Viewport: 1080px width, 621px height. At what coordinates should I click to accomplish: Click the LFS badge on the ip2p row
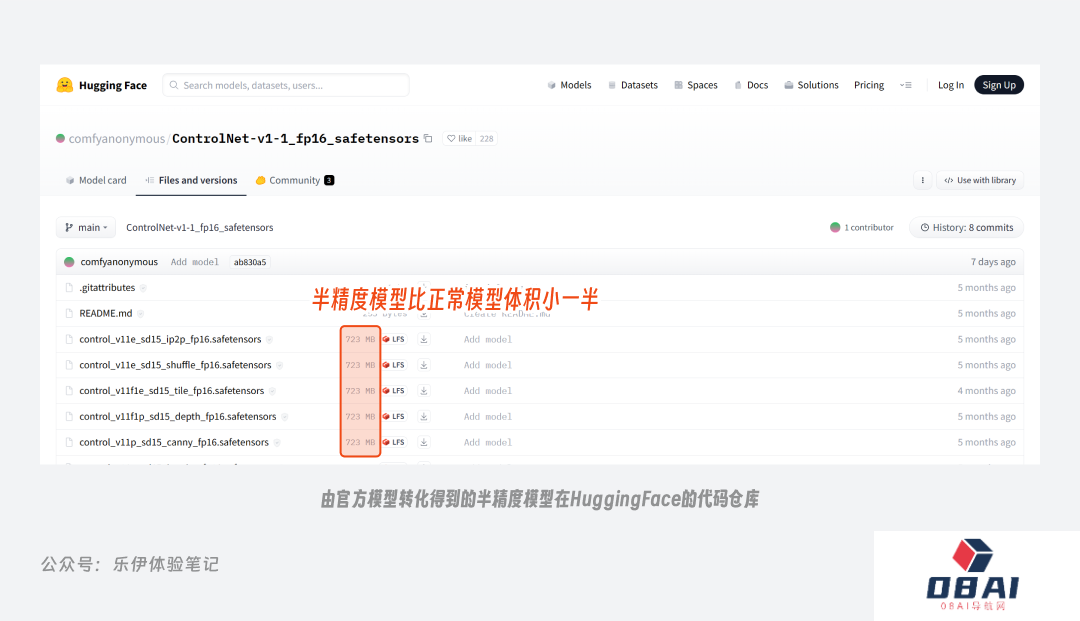(394, 339)
